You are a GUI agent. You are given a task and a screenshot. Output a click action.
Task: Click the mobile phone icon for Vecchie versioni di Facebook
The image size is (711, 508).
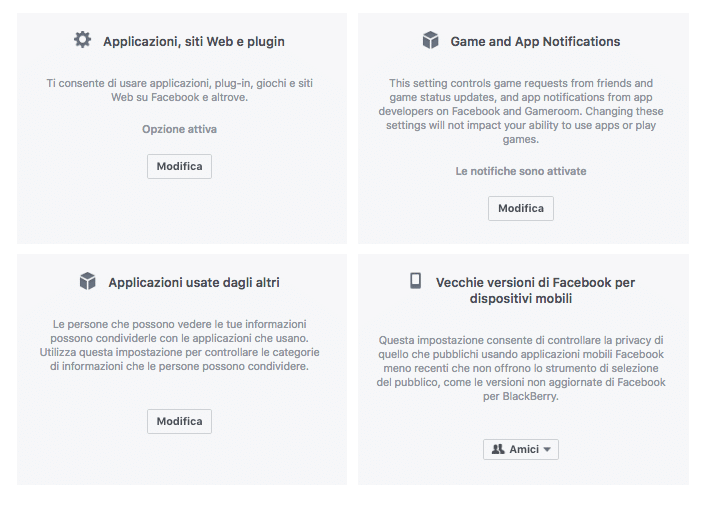tap(416, 281)
